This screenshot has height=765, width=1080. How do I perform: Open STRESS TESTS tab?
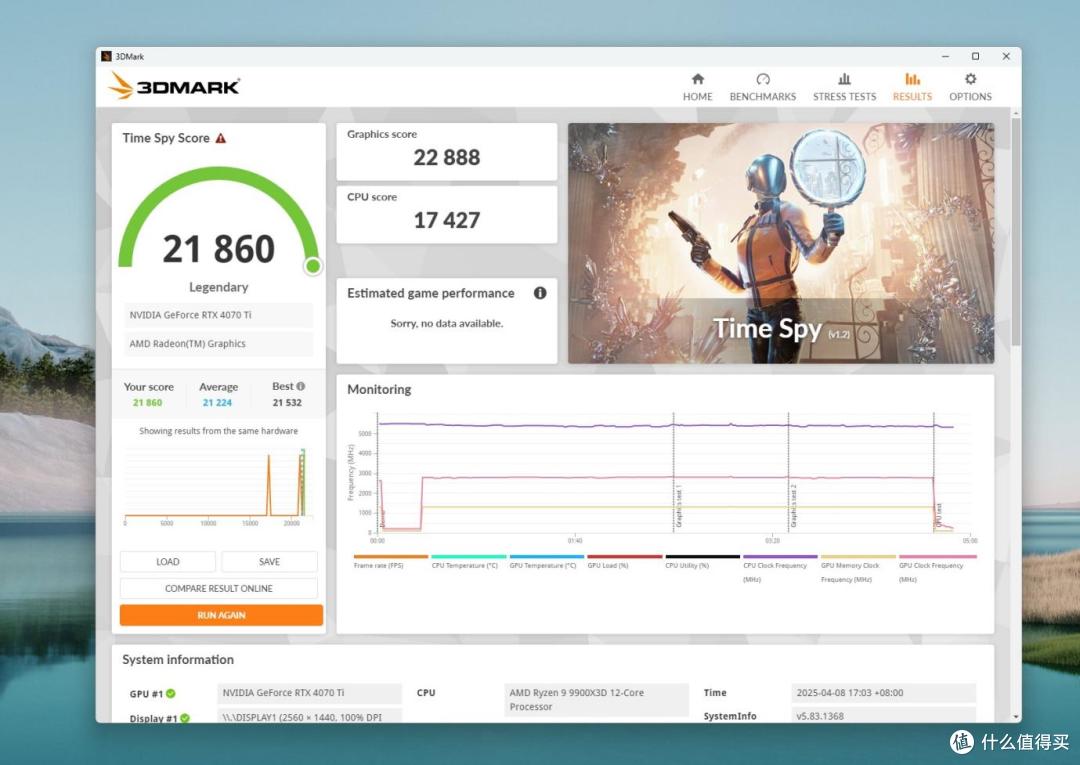click(844, 87)
